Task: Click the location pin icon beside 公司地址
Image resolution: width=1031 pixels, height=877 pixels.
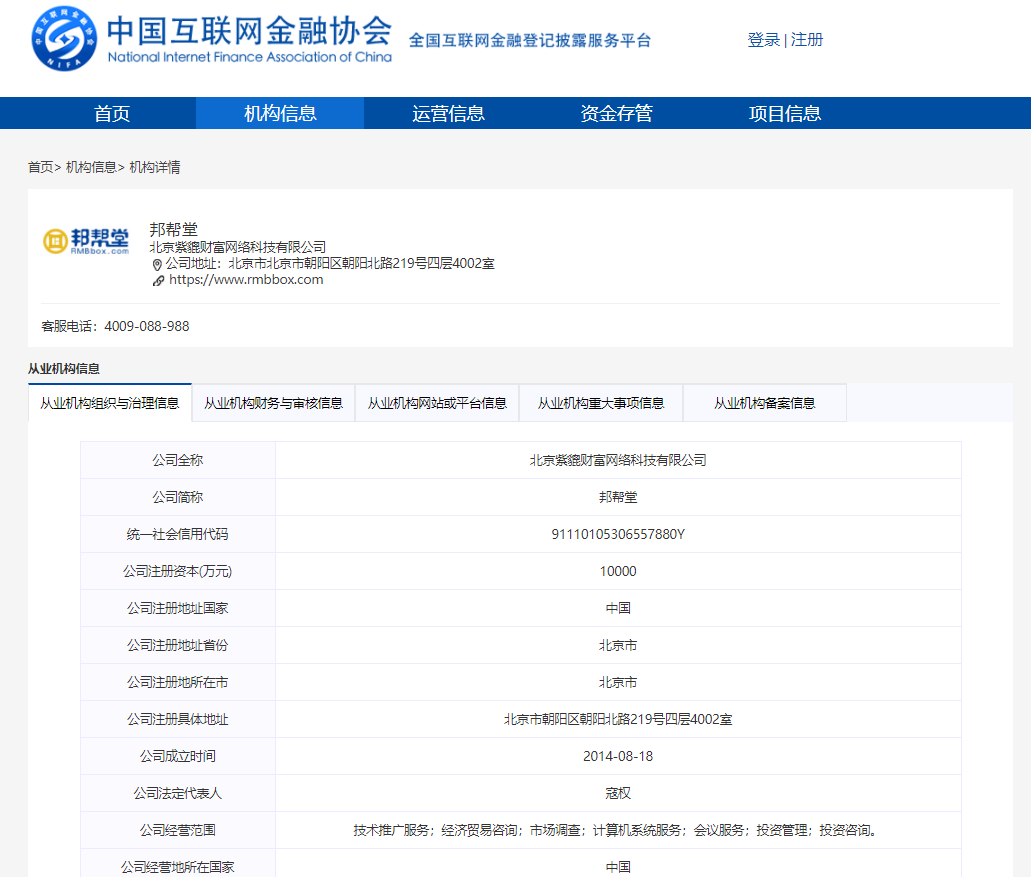Action: pyautogui.click(x=157, y=264)
